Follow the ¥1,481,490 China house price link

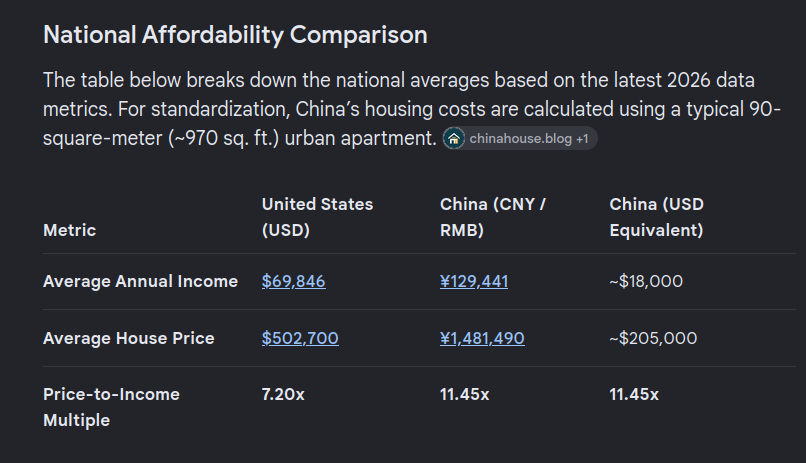(x=482, y=338)
